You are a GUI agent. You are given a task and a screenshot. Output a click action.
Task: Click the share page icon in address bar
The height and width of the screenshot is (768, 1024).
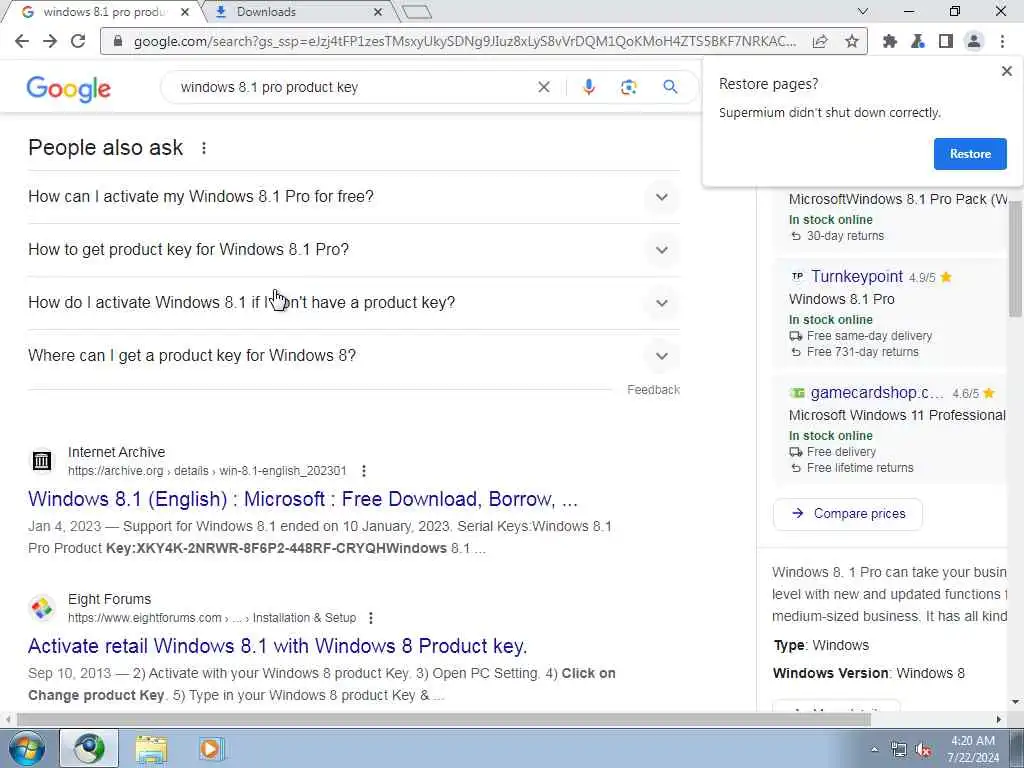click(x=820, y=41)
